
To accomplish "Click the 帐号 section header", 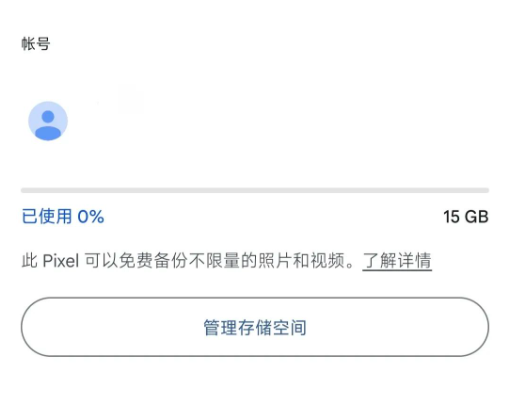I will (x=36, y=44).
